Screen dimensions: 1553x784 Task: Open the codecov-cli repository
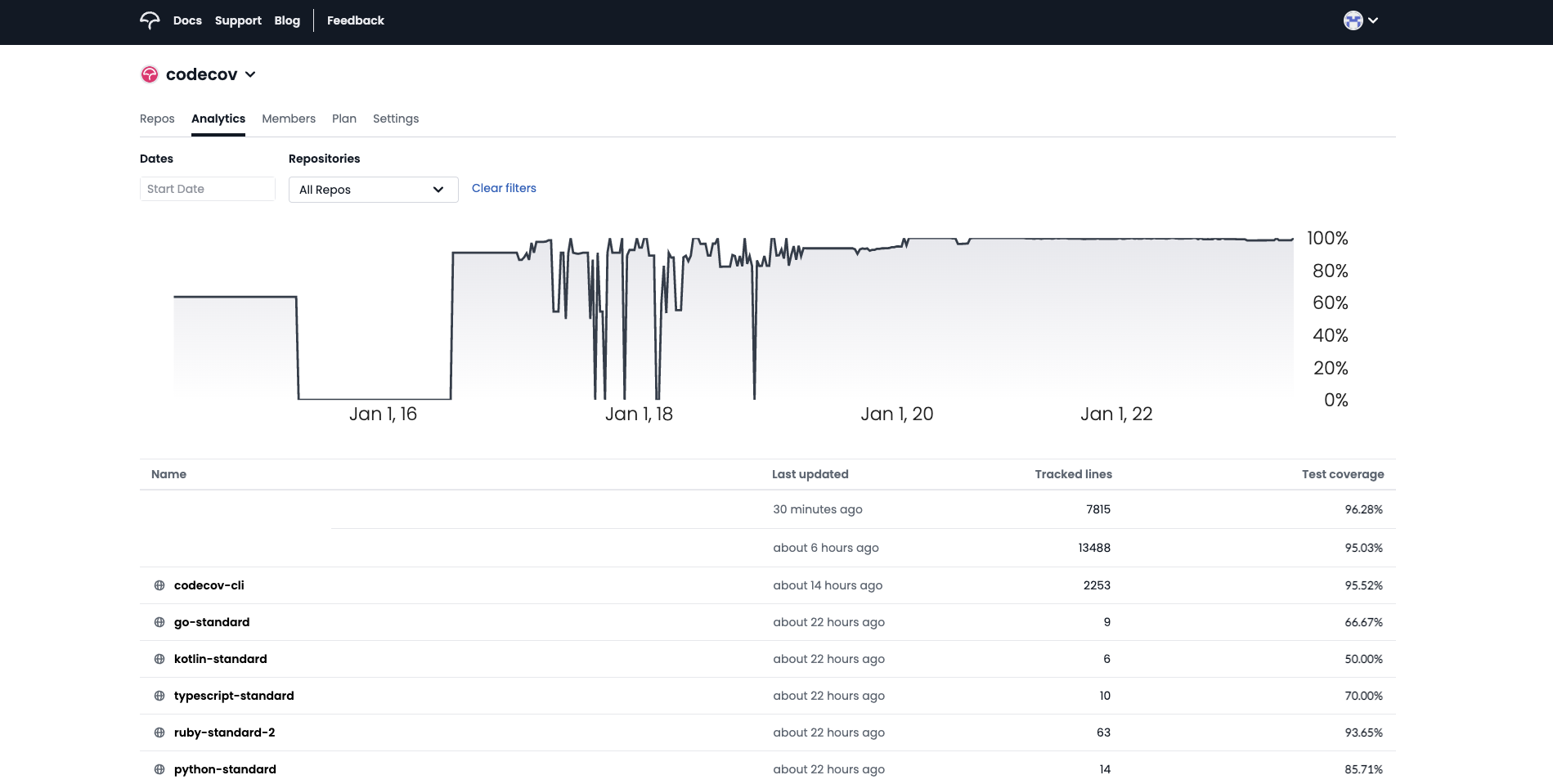pyautogui.click(x=209, y=585)
